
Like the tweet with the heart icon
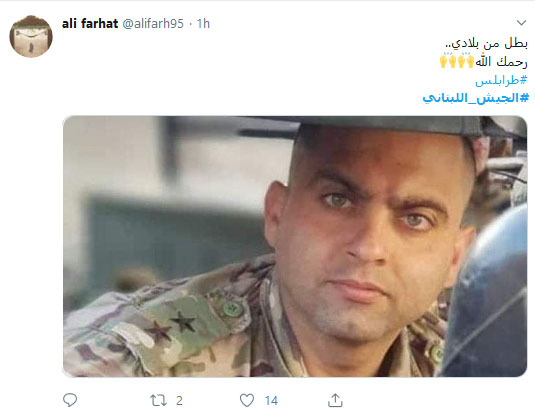(247, 400)
